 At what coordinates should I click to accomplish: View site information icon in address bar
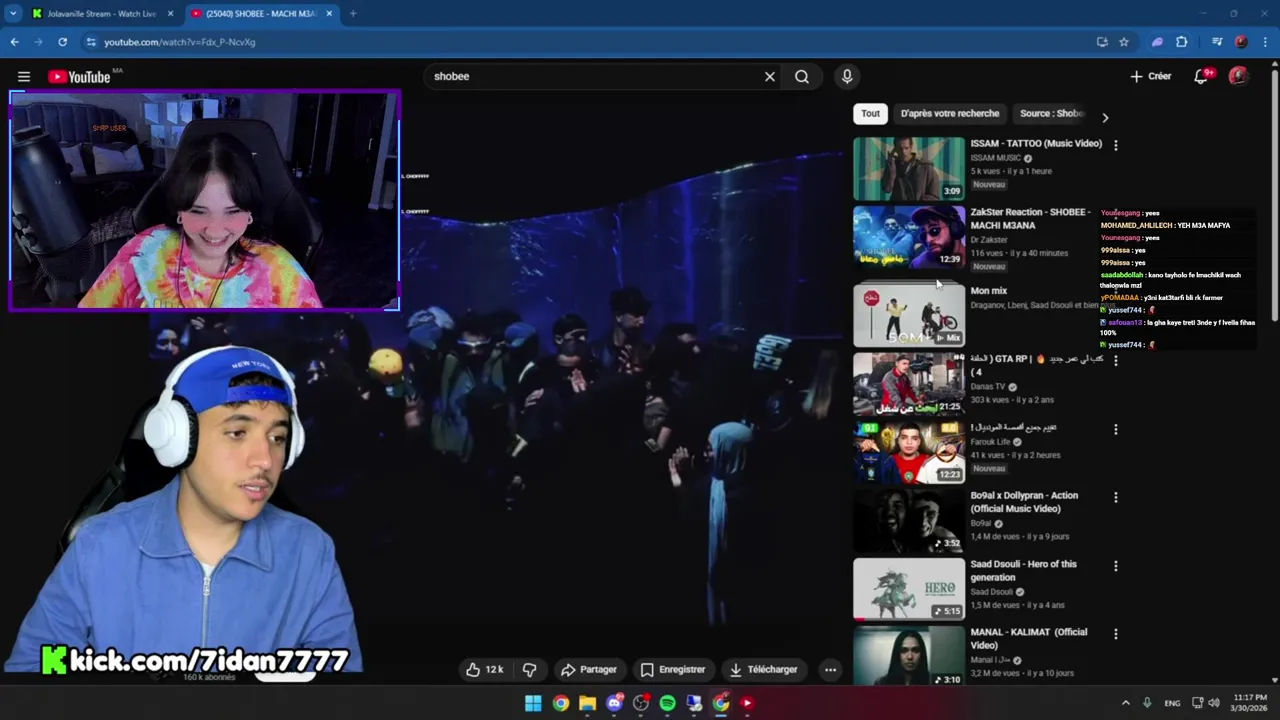91,42
